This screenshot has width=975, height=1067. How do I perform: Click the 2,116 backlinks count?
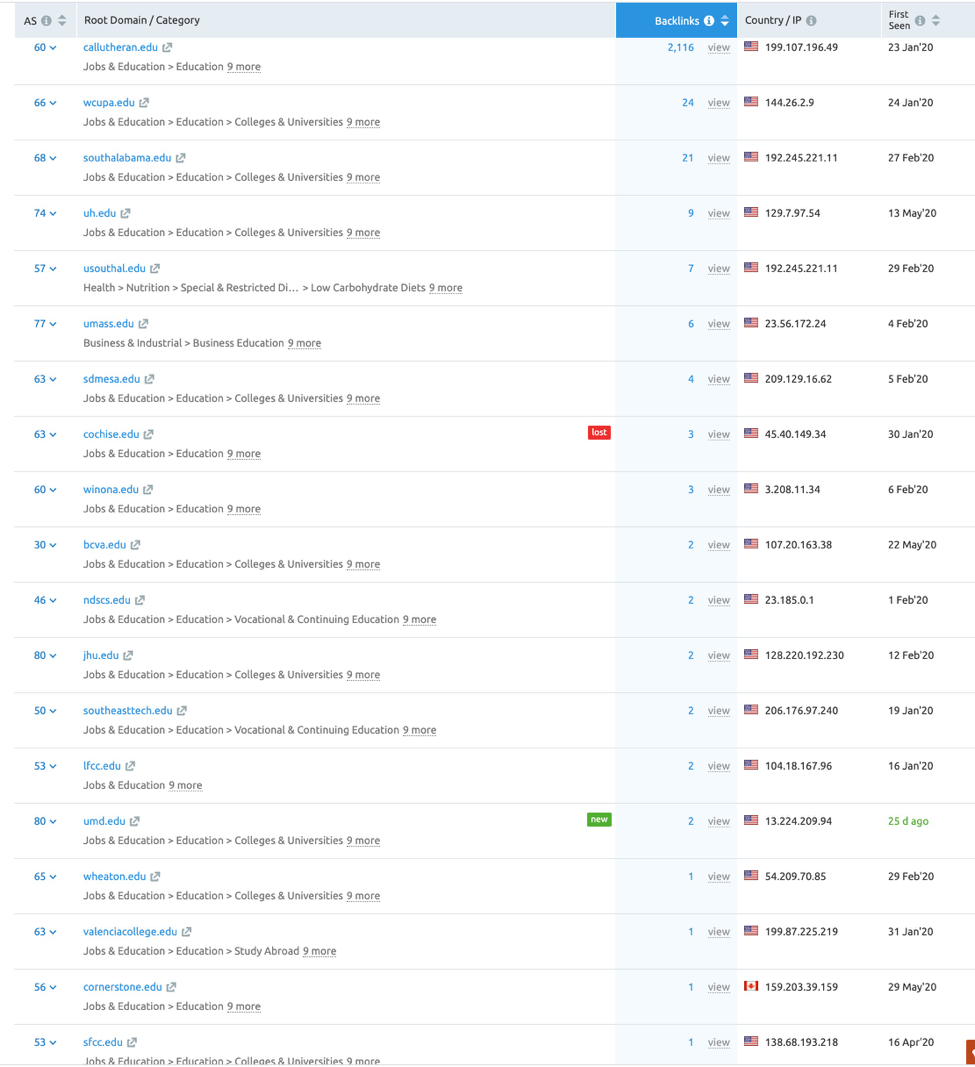[x=680, y=48]
